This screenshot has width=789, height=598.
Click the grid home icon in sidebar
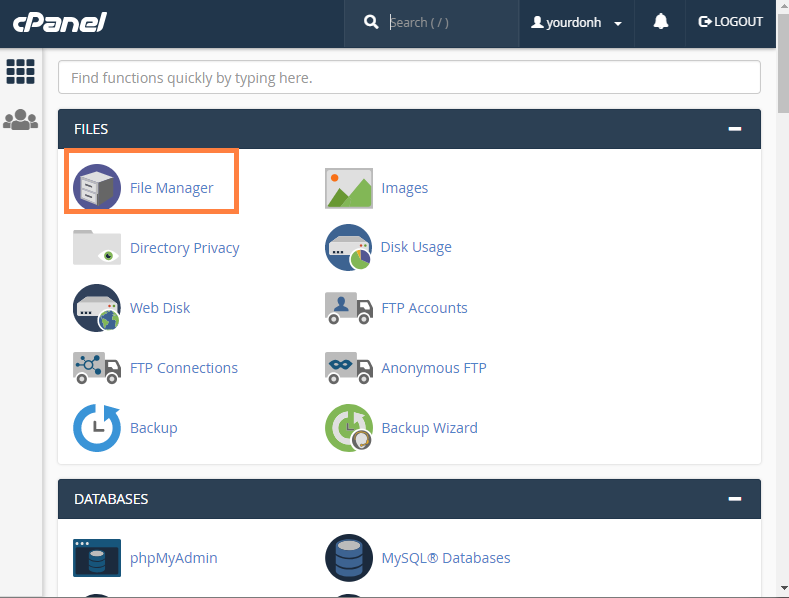(x=21, y=71)
